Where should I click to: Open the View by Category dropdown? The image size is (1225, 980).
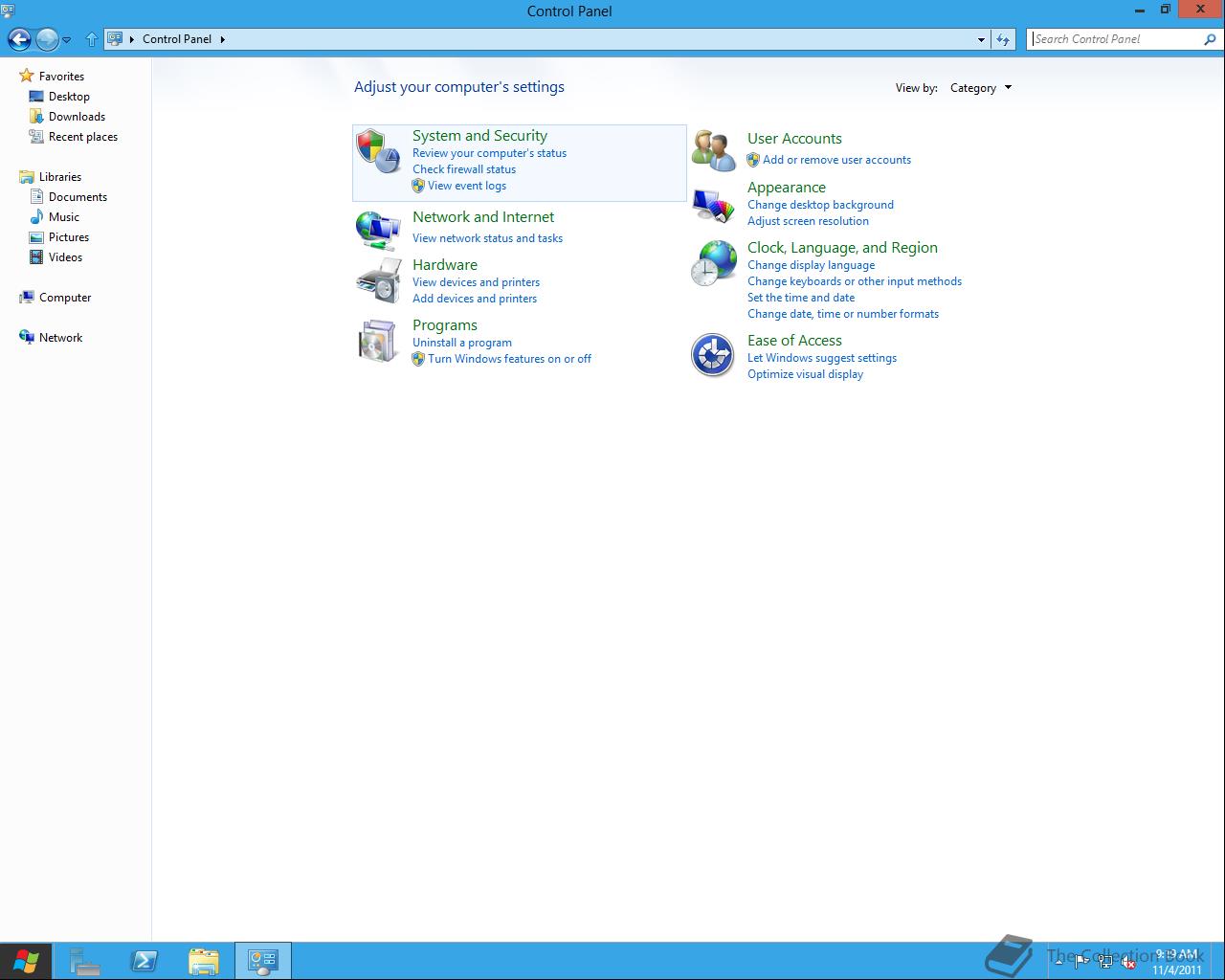(981, 88)
